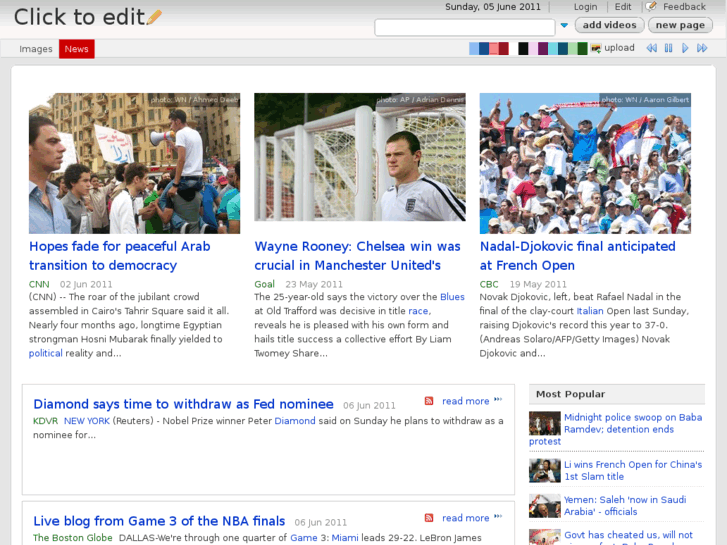The height and width of the screenshot is (545, 727).
Task: Open 'Li wins French Open' popular story
Action: [633, 470]
